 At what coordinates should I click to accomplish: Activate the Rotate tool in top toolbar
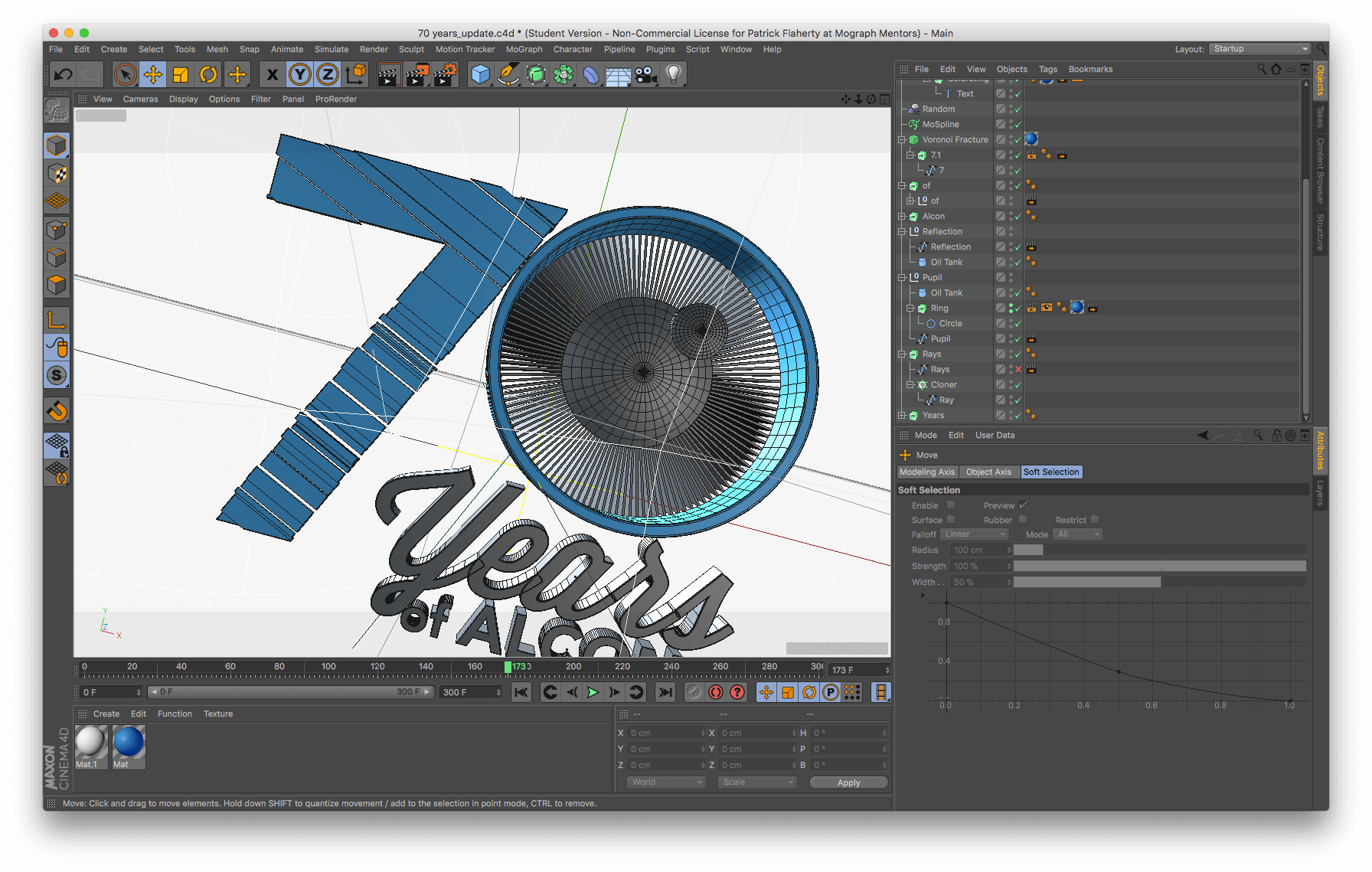[208, 74]
